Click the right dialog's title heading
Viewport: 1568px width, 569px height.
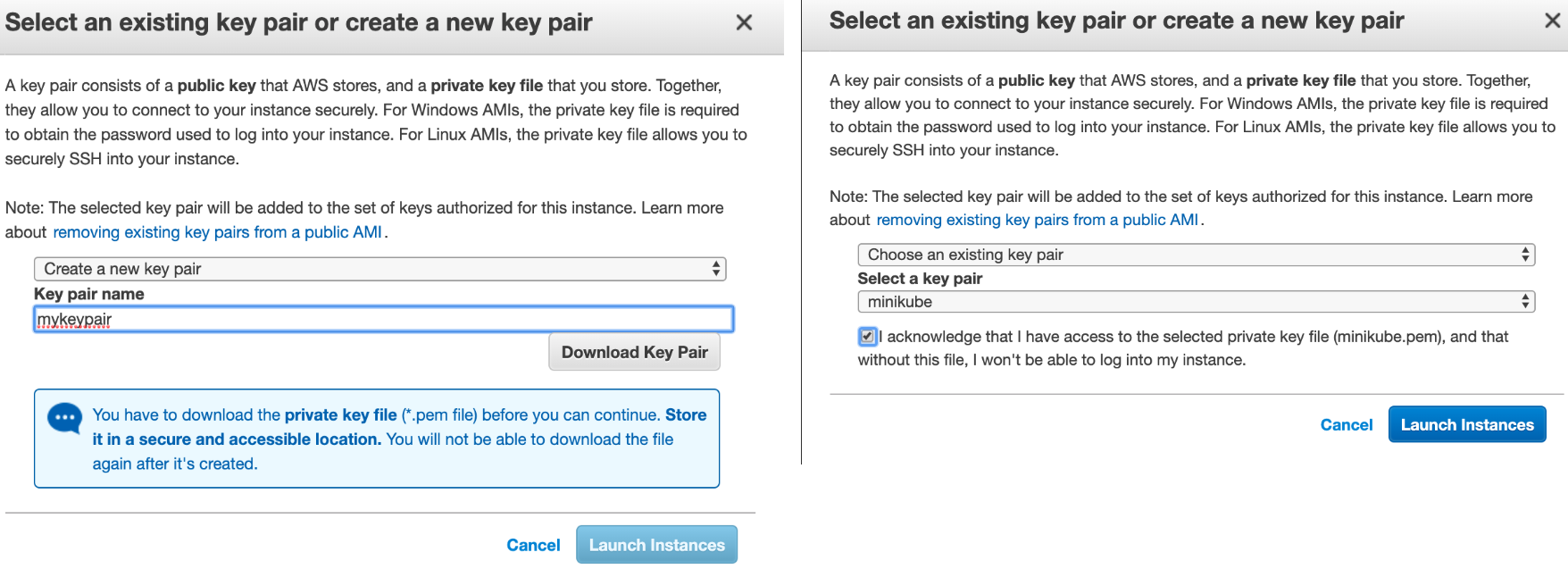coord(1116,21)
